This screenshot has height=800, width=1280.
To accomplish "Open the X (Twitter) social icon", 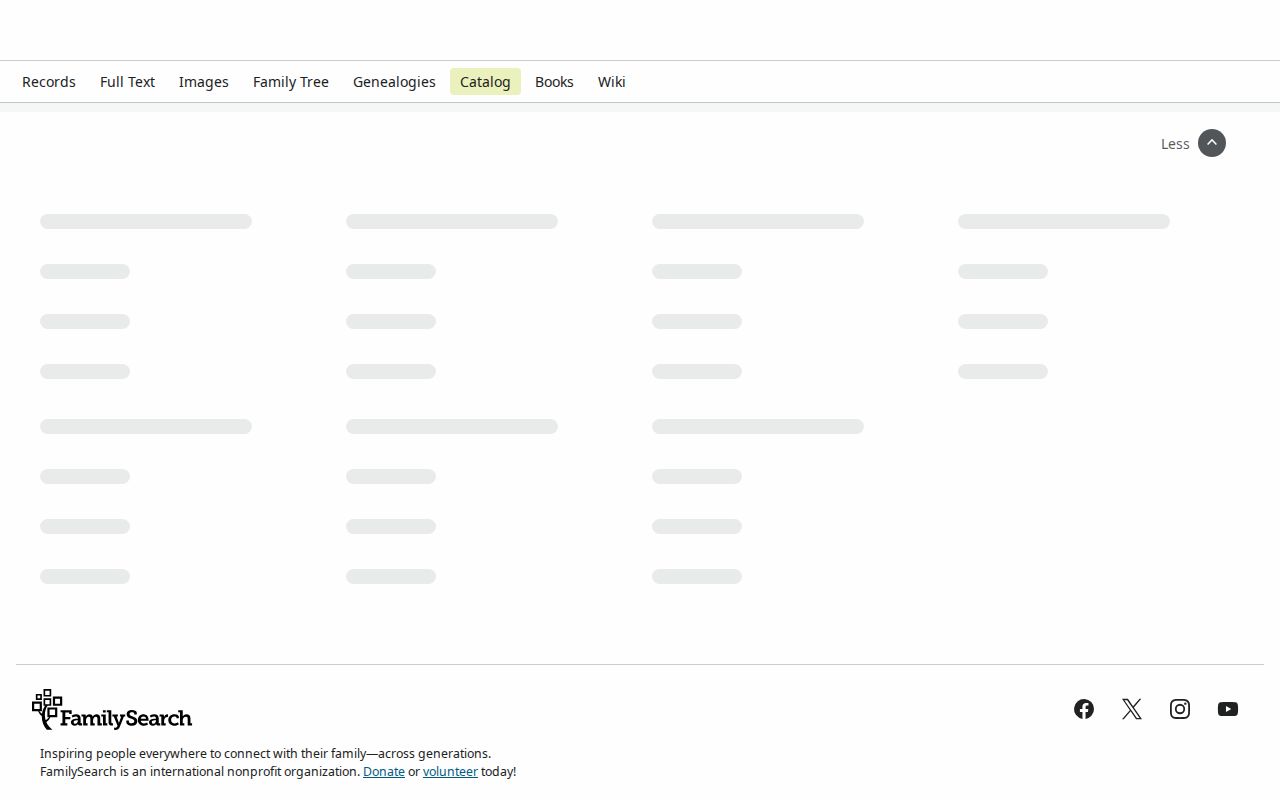I will pyautogui.click(x=1132, y=709).
